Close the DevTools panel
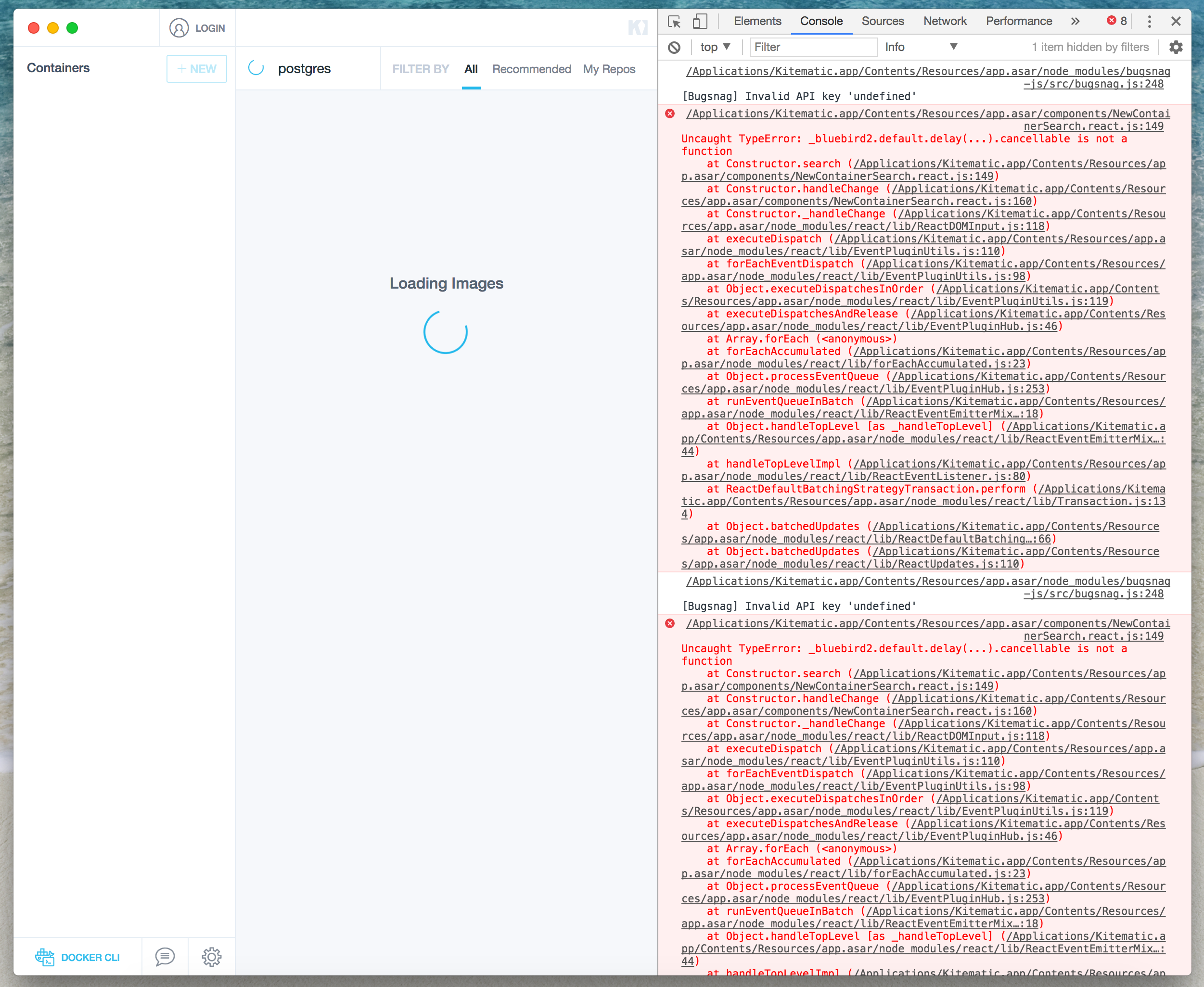Image resolution: width=1204 pixels, height=987 pixels. (1176, 21)
